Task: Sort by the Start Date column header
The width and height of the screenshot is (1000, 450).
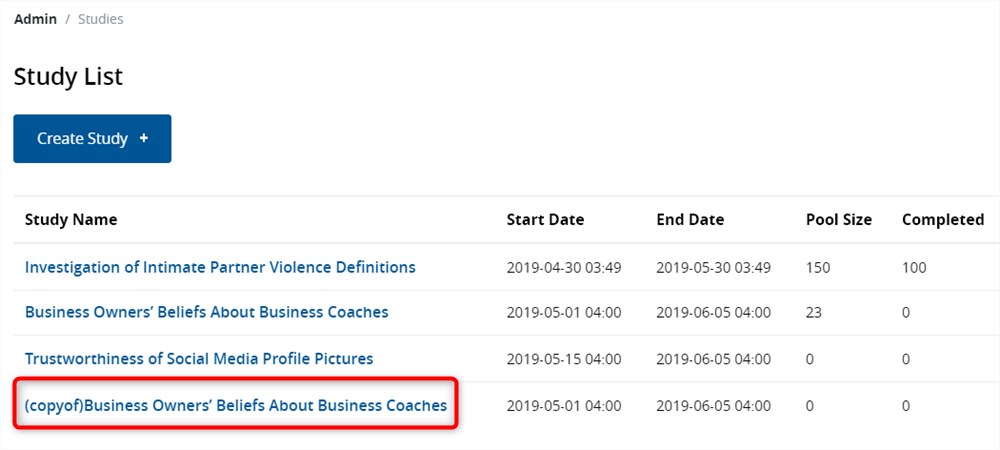Action: click(545, 220)
